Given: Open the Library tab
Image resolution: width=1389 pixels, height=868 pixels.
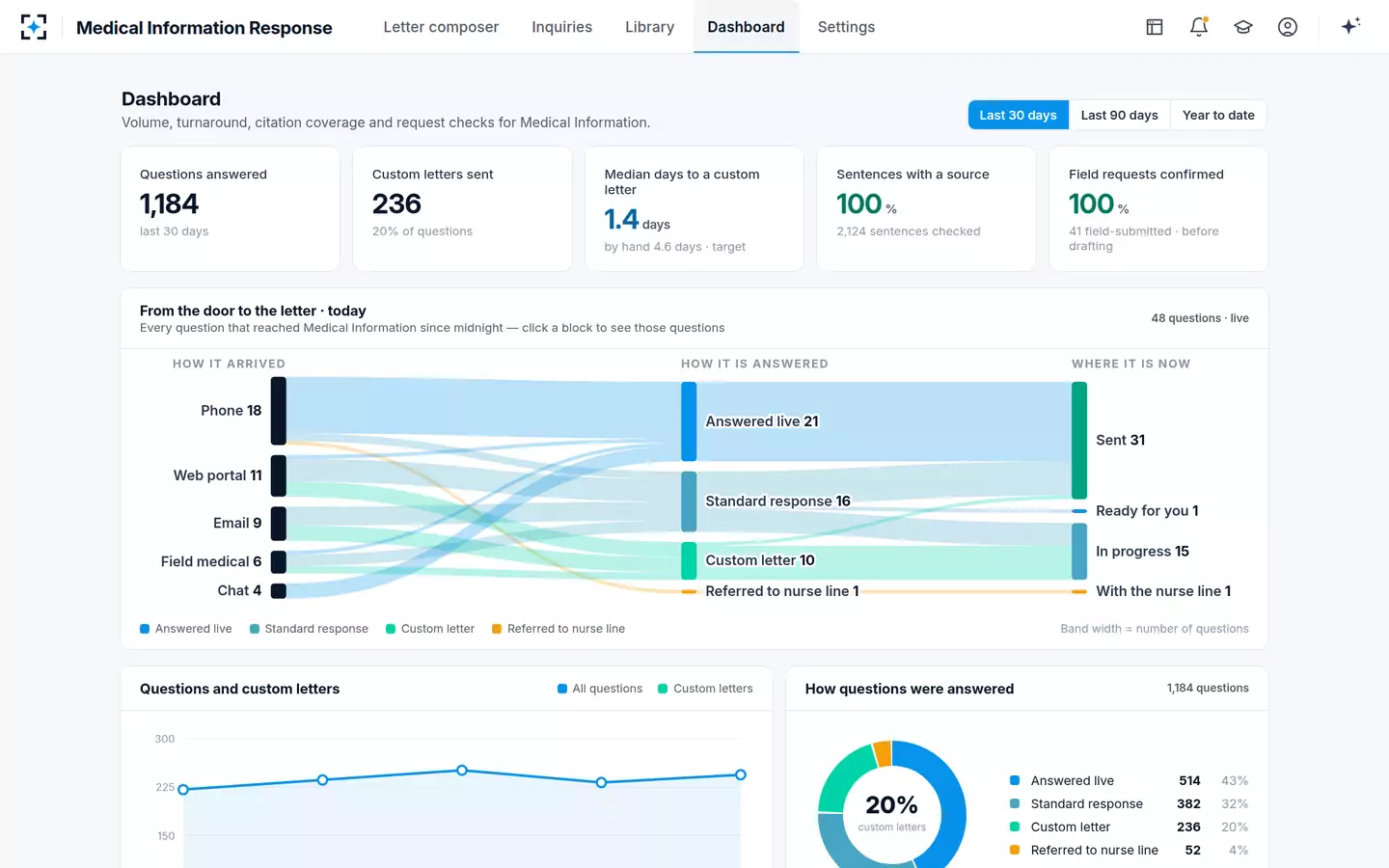Looking at the screenshot, I should [649, 27].
